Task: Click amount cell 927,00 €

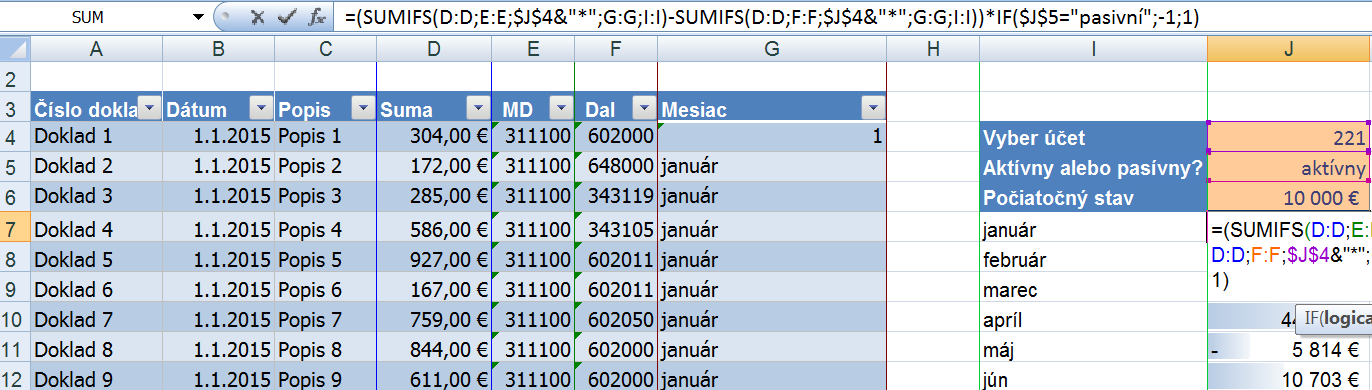Action: tap(434, 259)
